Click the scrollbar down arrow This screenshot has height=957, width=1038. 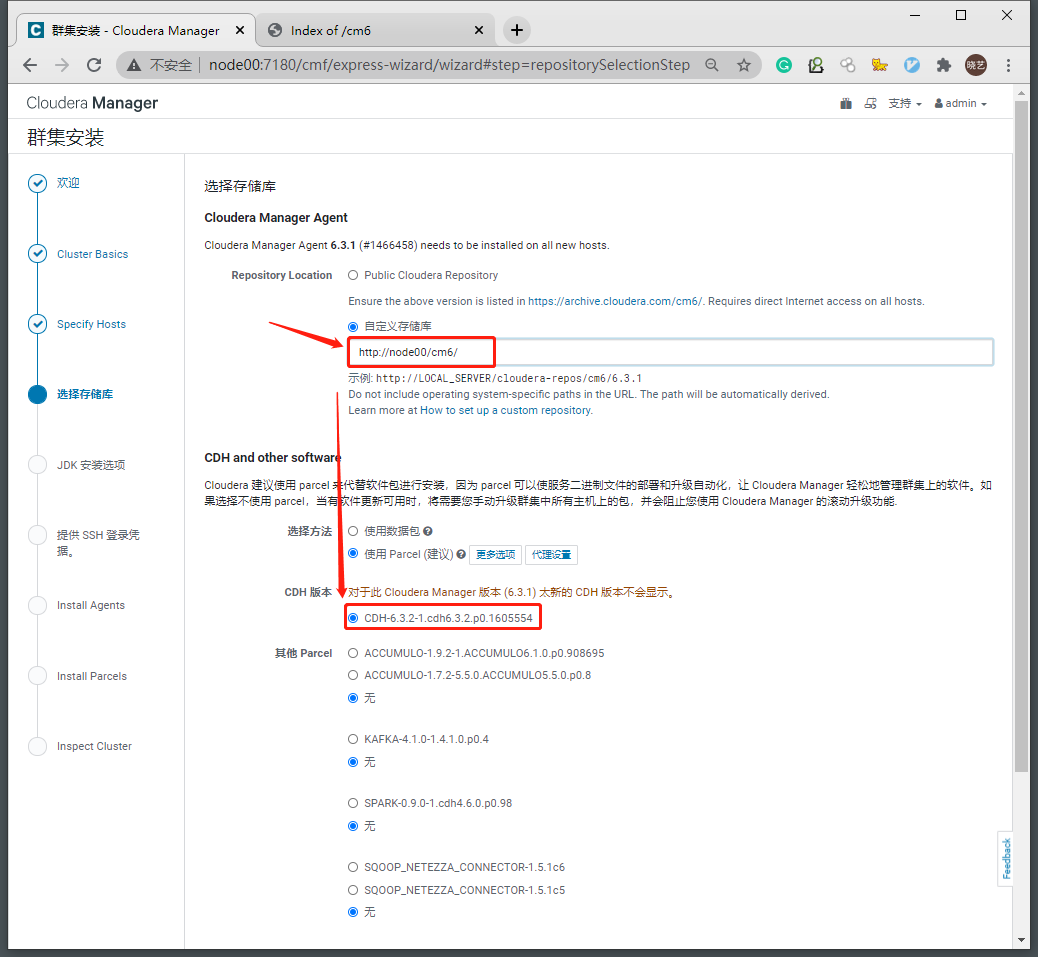tap(1021, 940)
